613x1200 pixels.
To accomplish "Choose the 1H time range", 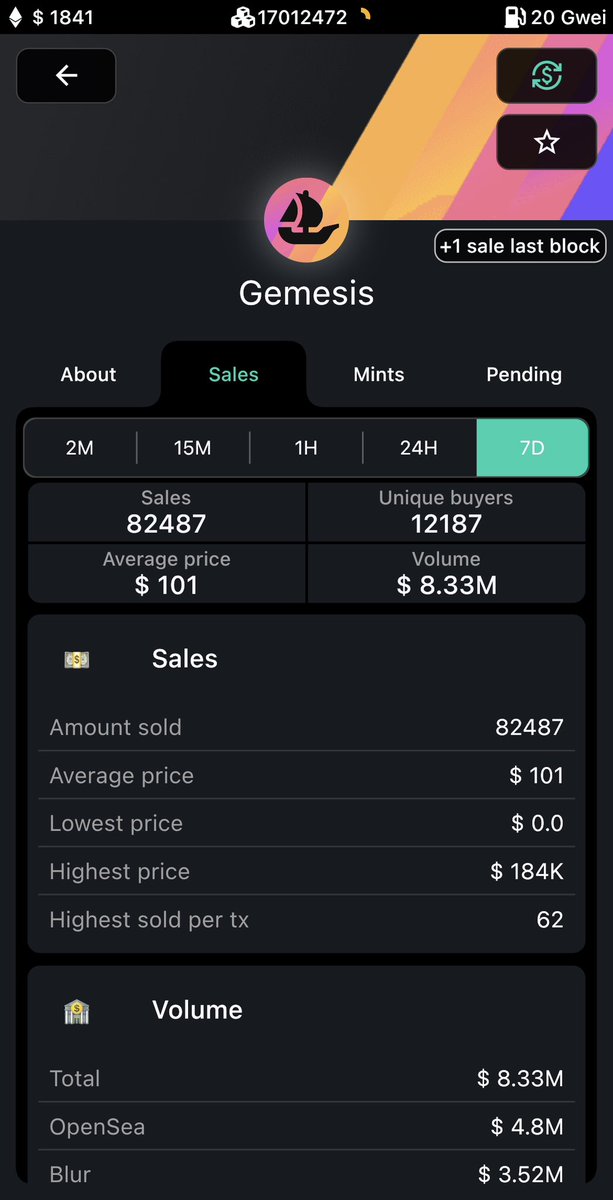I will coord(306,448).
